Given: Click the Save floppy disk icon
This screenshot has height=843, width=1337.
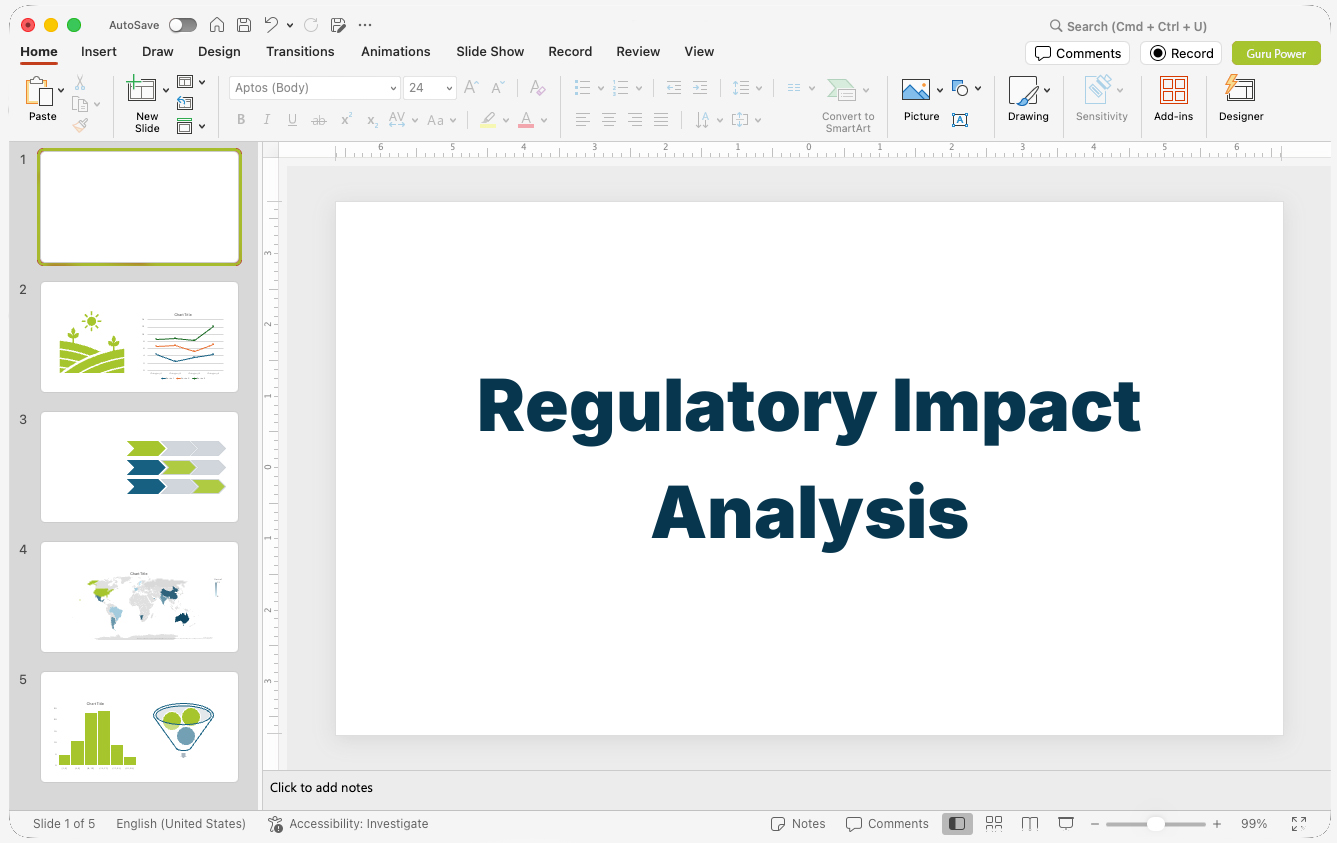Looking at the screenshot, I should [x=244, y=25].
